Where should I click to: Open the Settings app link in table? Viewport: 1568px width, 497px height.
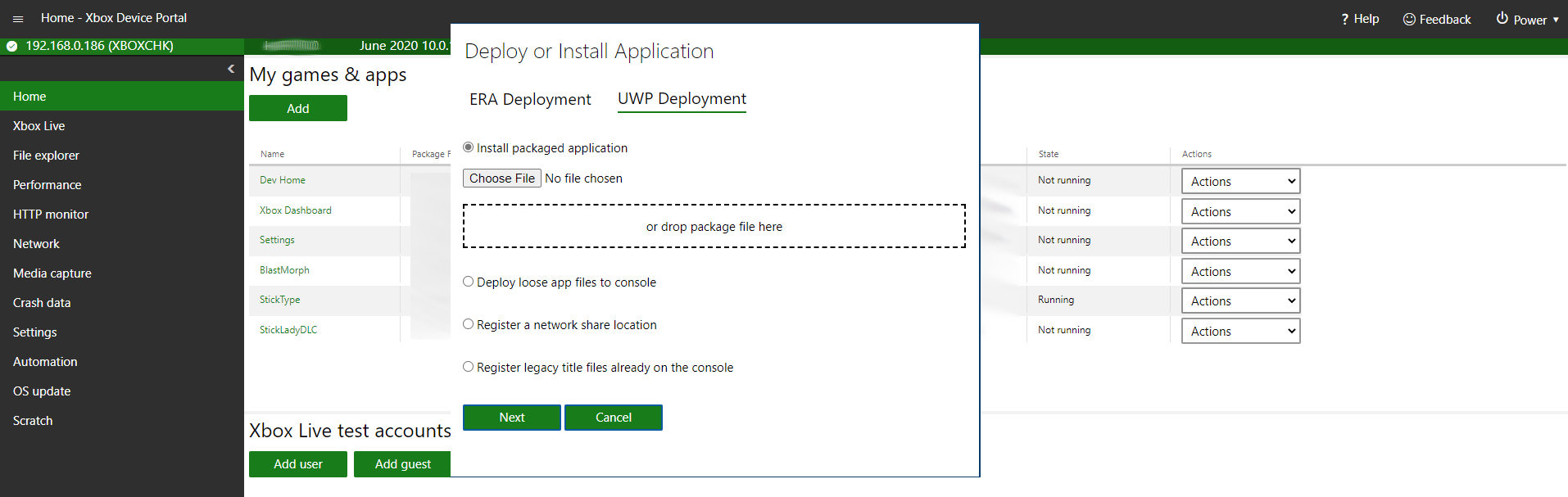(277, 240)
